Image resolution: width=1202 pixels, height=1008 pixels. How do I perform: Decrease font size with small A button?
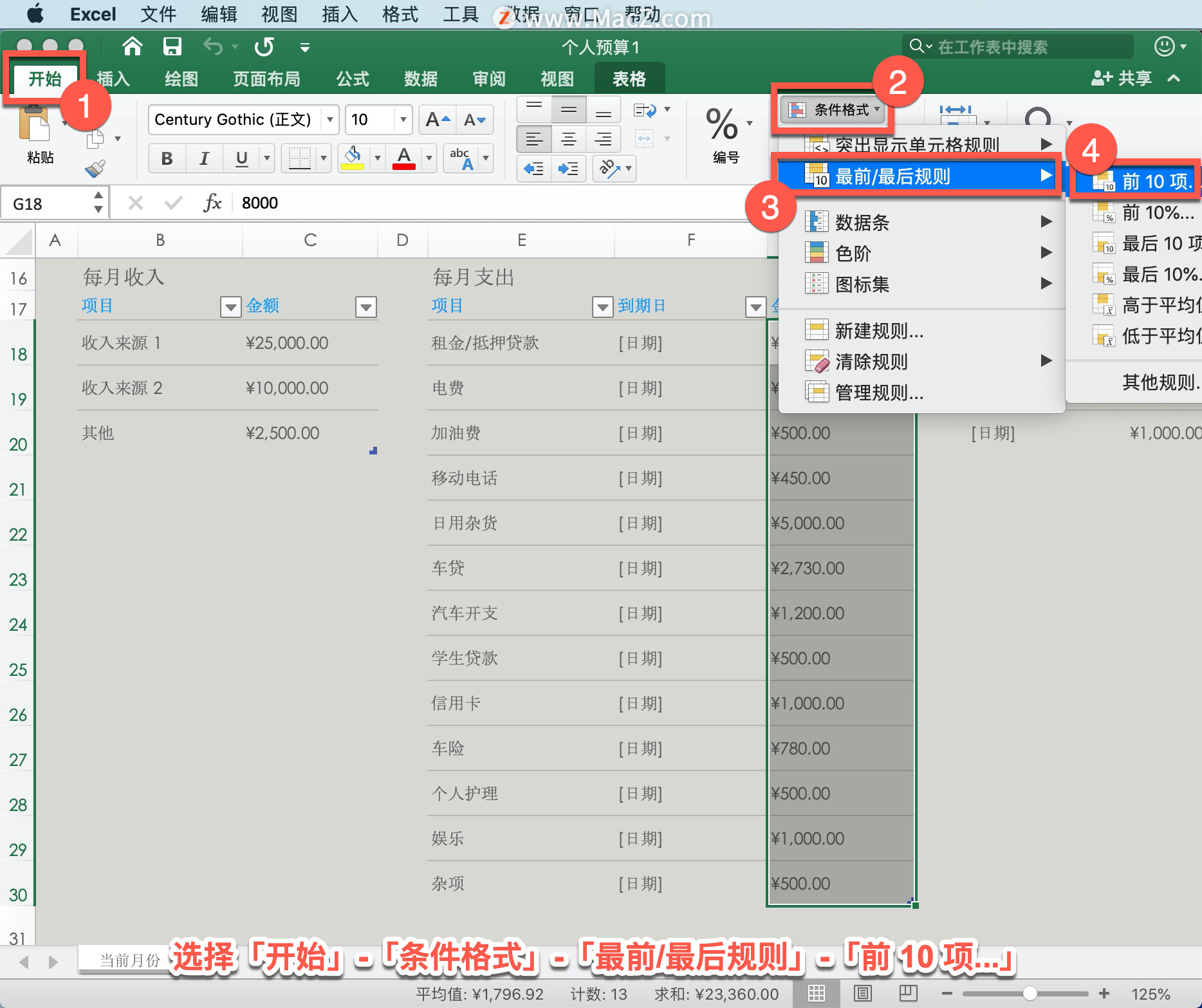click(x=475, y=120)
